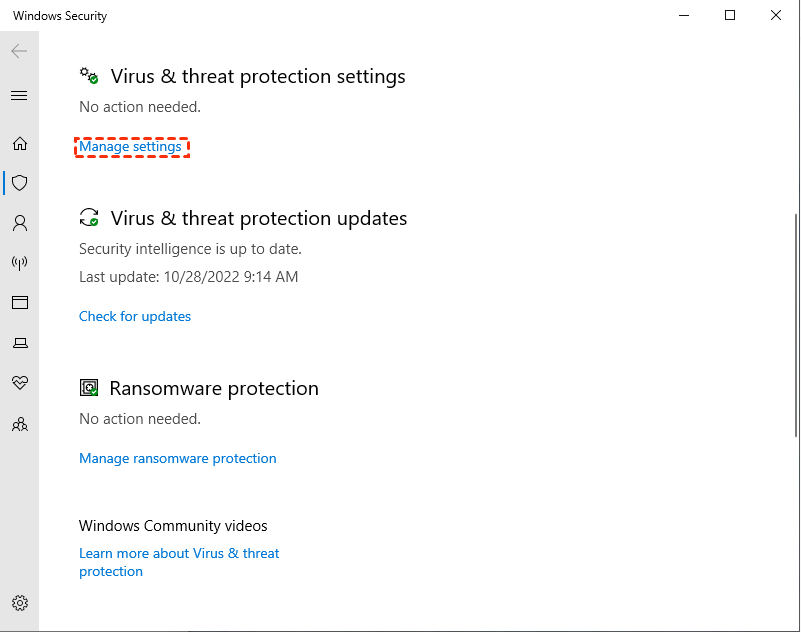The image size is (801, 632).
Task: Open Family options people icon
Action: (19, 424)
